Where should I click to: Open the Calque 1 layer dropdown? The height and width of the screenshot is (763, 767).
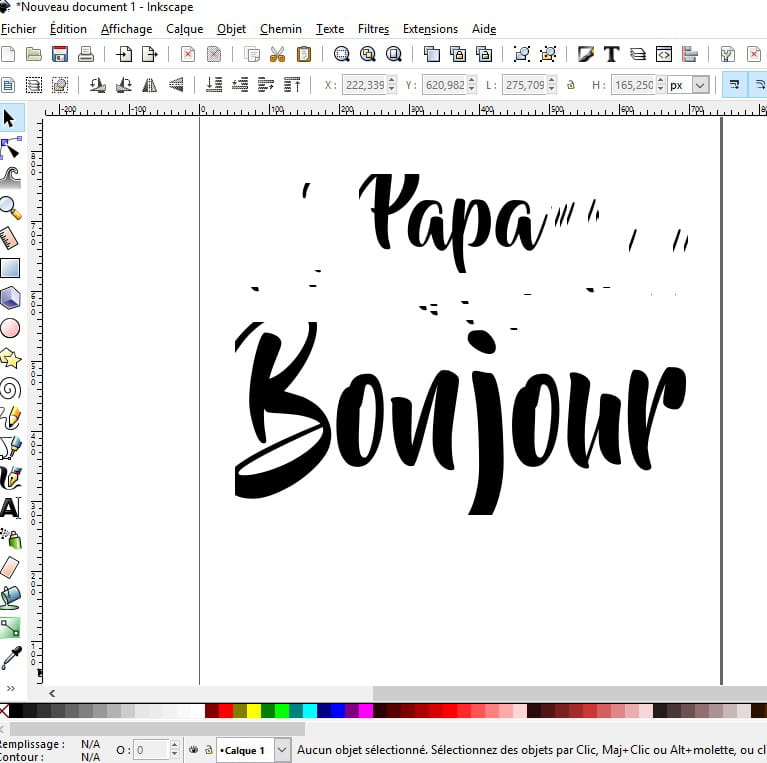pos(282,750)
